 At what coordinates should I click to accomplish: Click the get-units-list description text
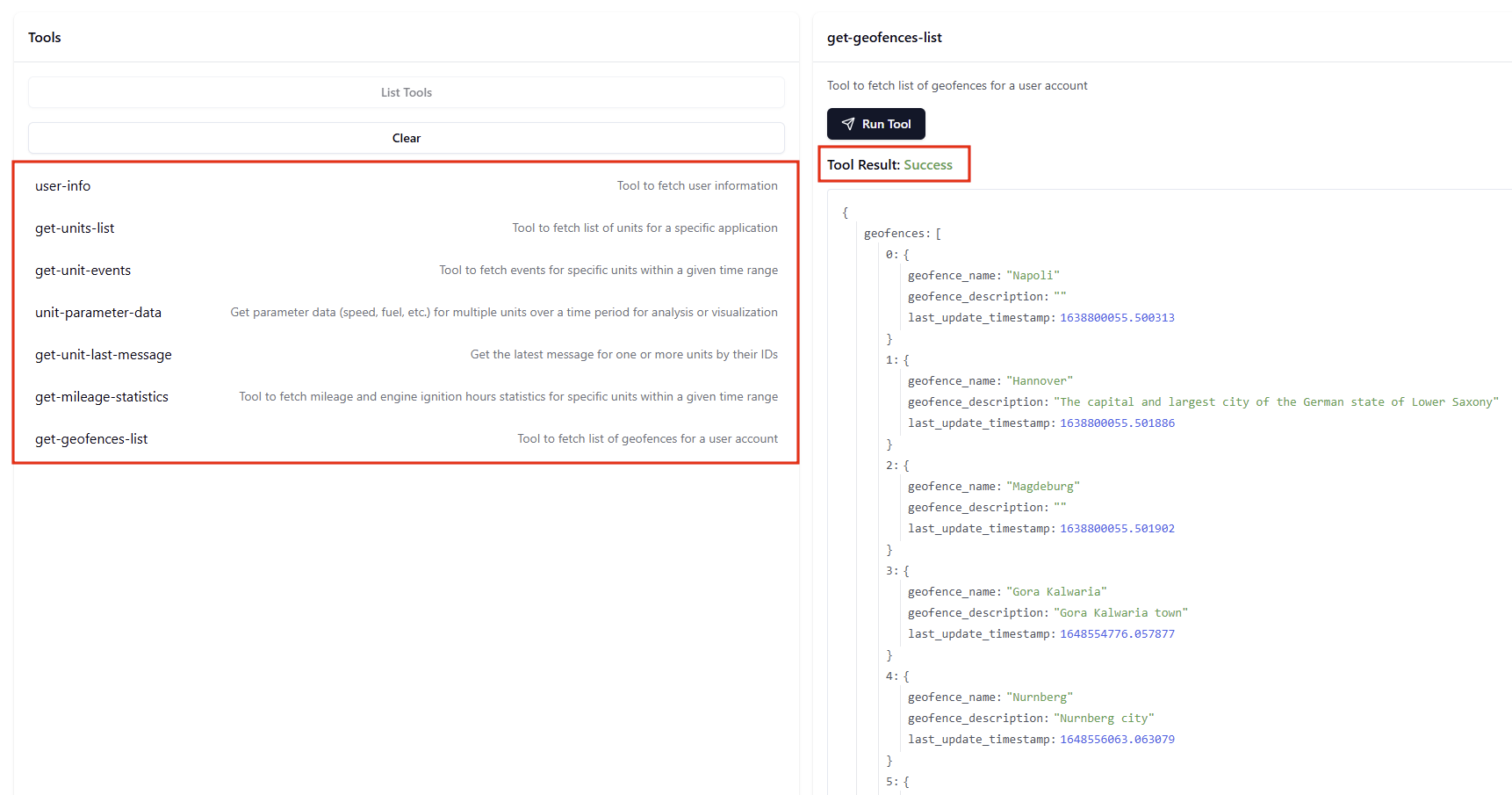(644, 228)
